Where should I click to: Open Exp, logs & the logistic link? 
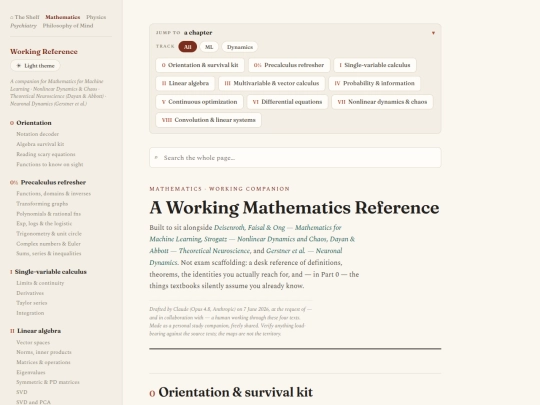coord(44,224)
